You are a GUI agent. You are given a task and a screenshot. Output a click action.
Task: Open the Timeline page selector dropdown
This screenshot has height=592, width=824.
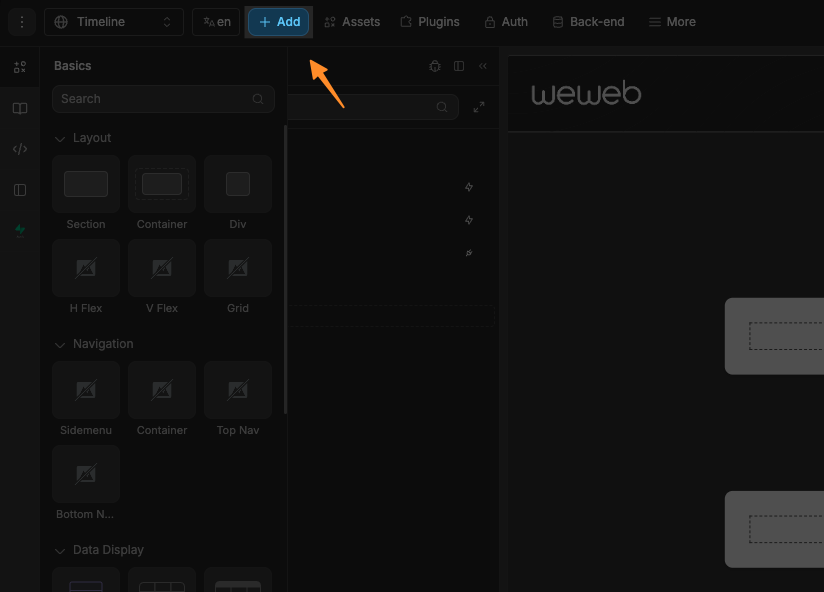click(x=113, y=21)
